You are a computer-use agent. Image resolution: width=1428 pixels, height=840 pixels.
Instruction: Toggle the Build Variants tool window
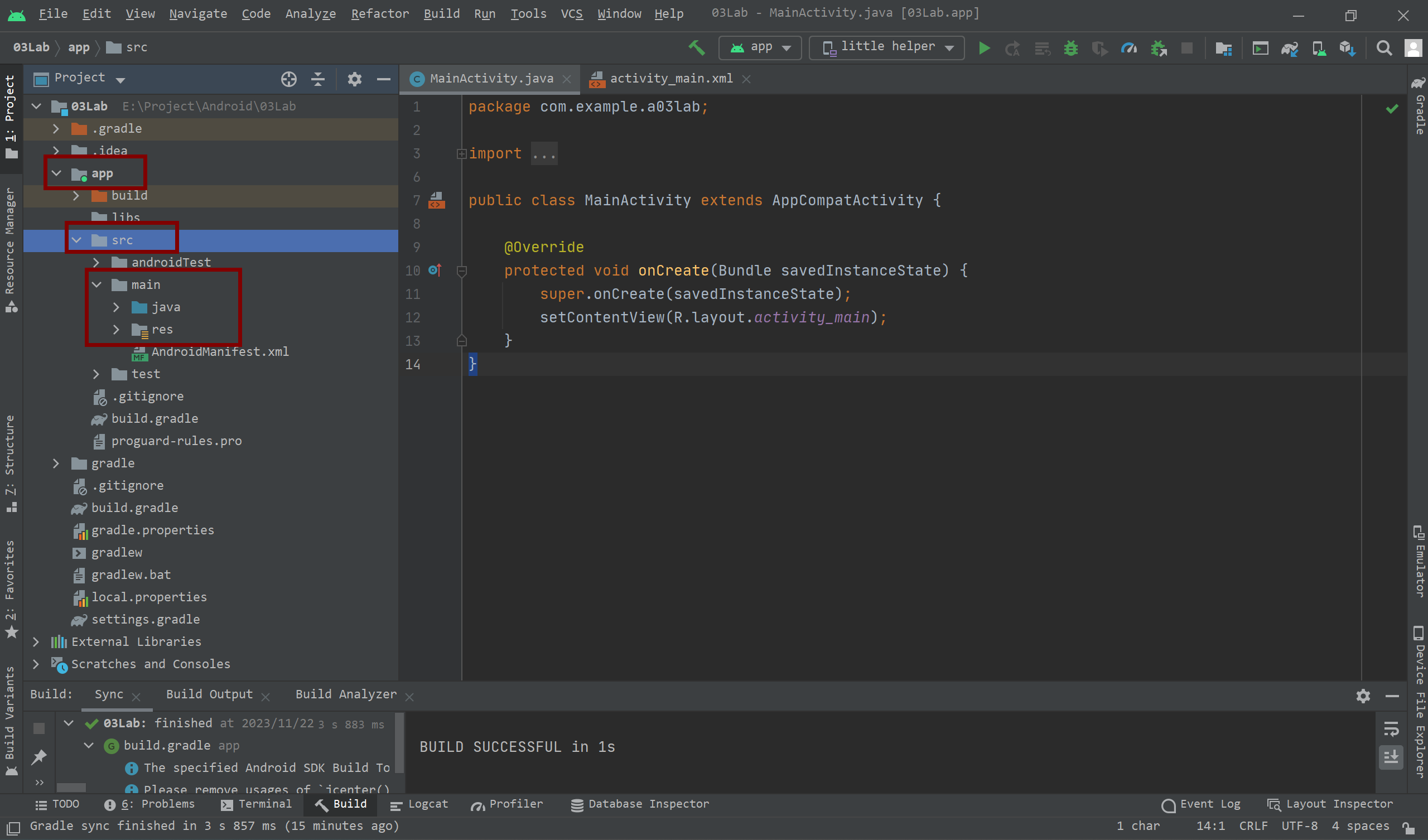(x=11, y=721)
